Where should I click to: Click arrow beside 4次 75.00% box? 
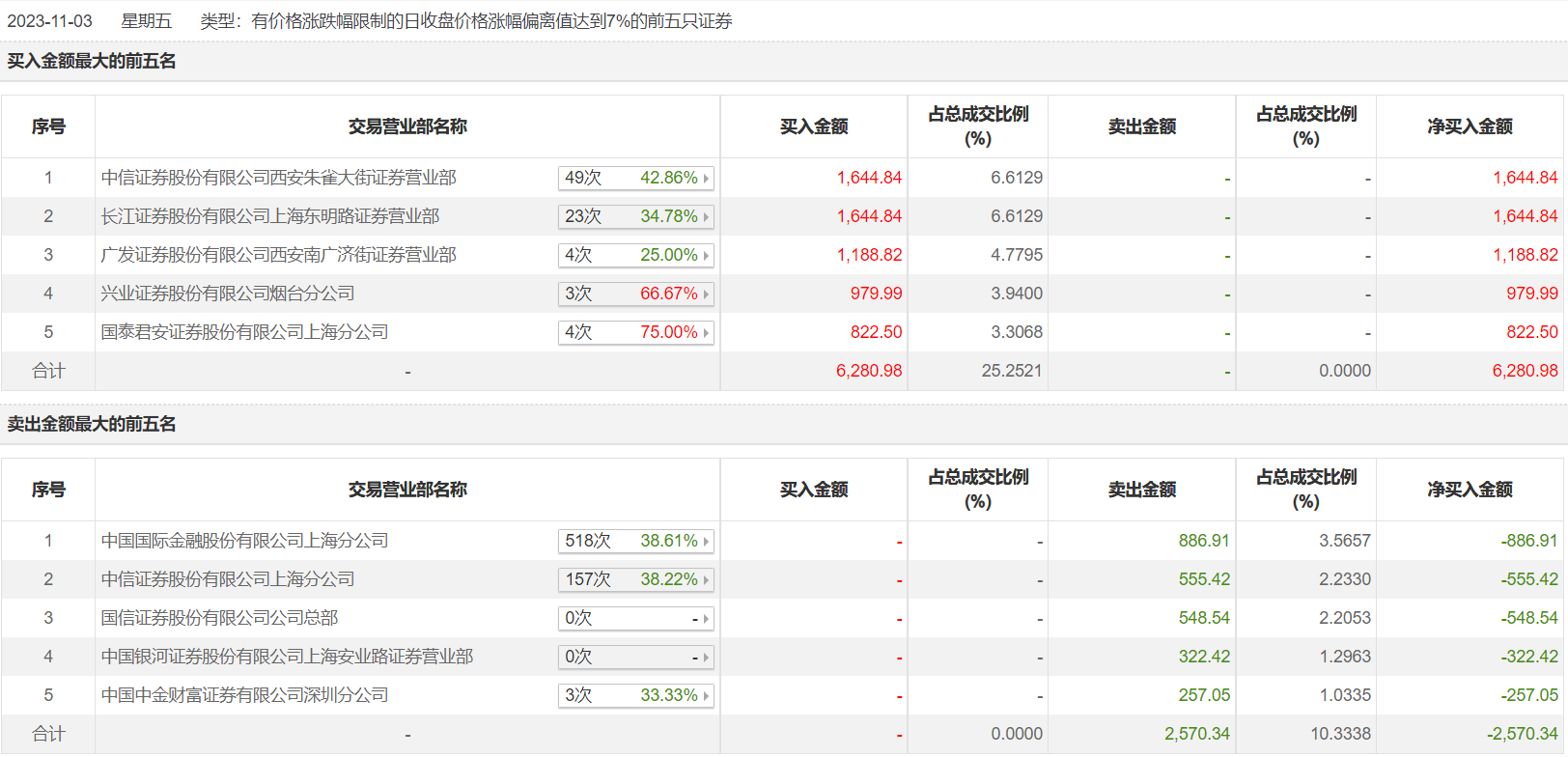tap(706, 333)
